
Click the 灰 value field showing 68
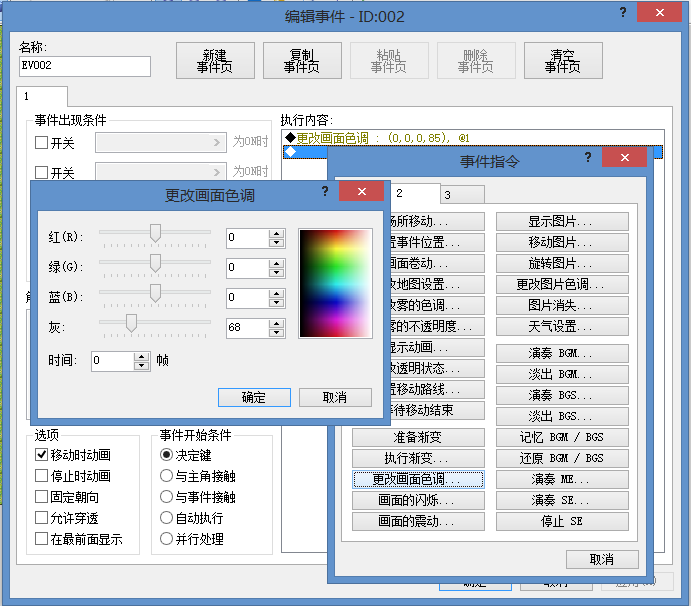click(x=248, y=328)
